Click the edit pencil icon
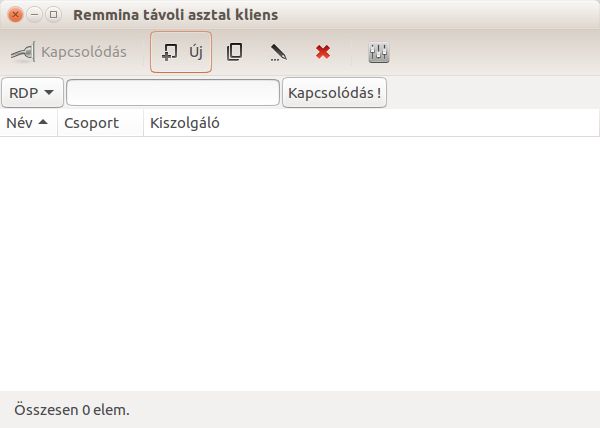Image resolution: width=600 pixels, height=428 pixels. (278, 52)
